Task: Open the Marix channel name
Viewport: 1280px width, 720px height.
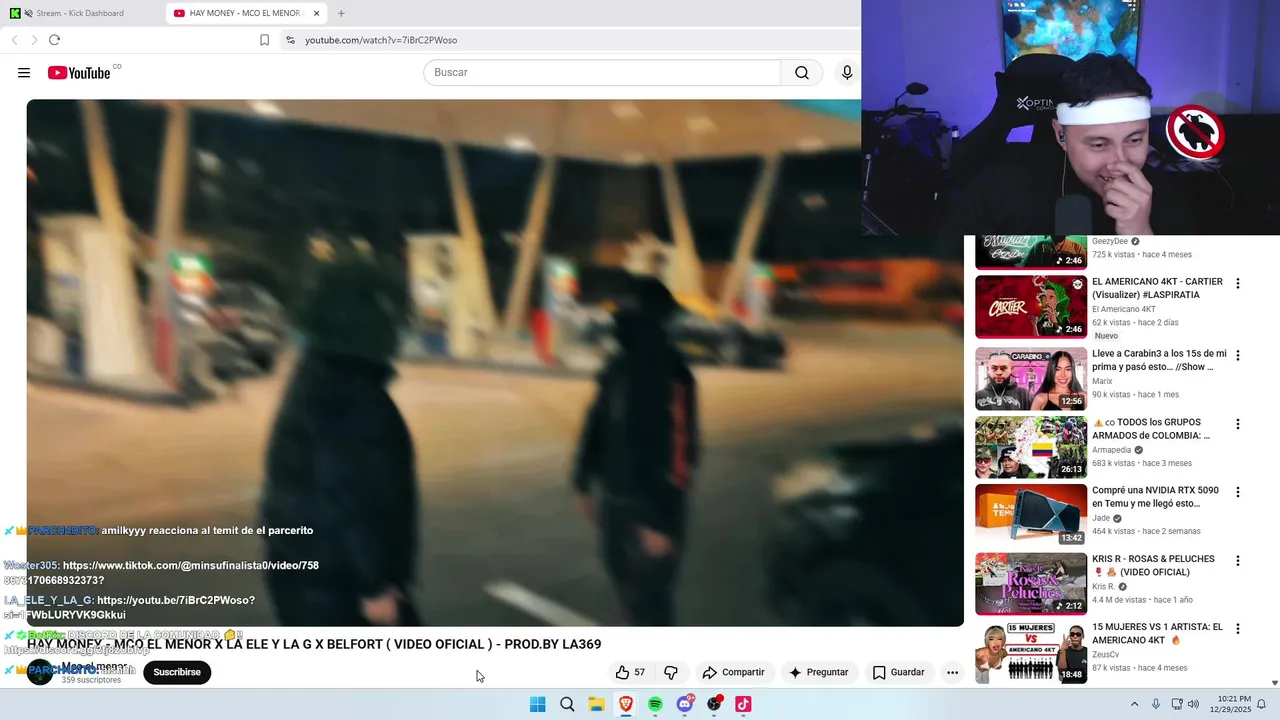Action: pos(1102,381)
